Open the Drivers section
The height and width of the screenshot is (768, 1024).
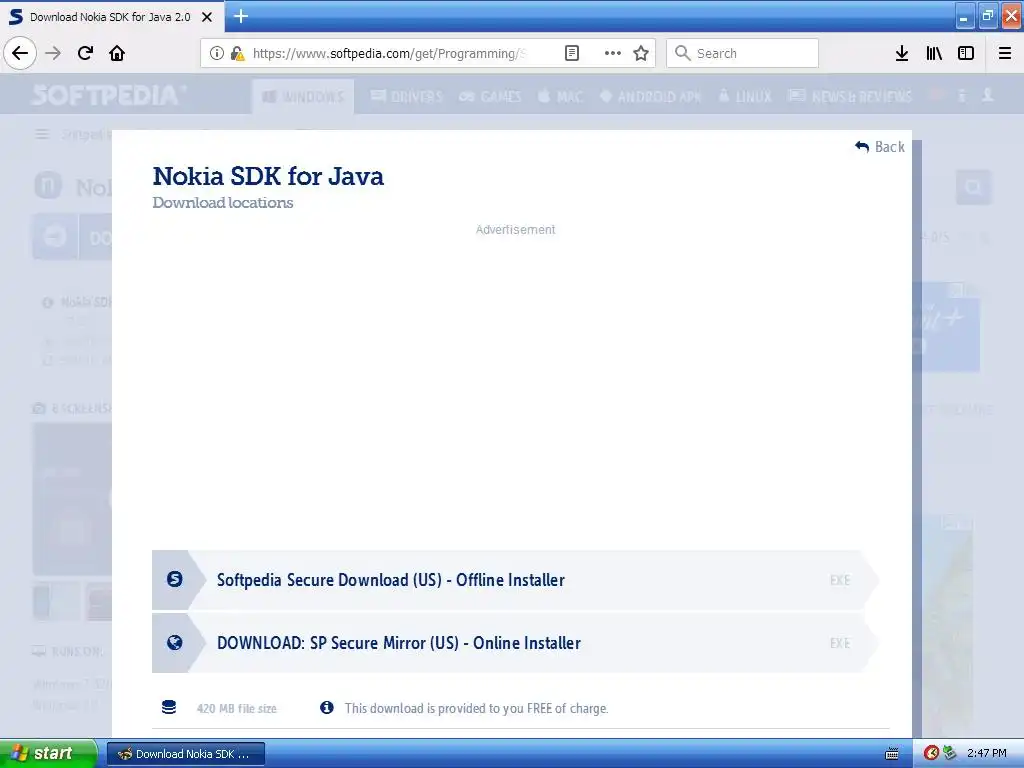[406, 97]
